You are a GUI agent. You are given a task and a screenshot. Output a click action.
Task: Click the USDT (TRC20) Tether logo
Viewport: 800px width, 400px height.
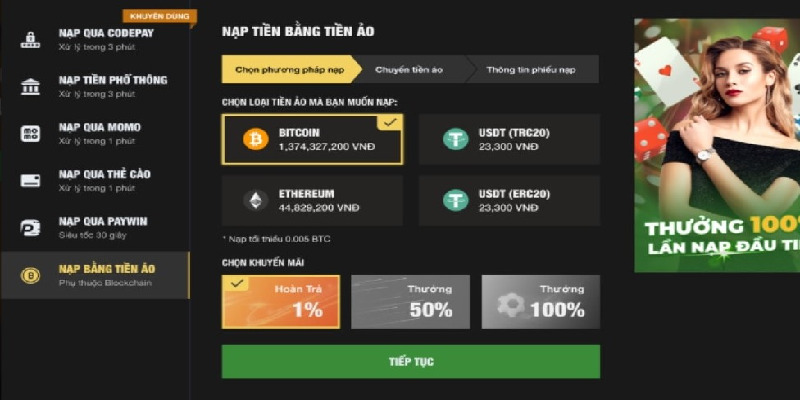pos(456,139)
